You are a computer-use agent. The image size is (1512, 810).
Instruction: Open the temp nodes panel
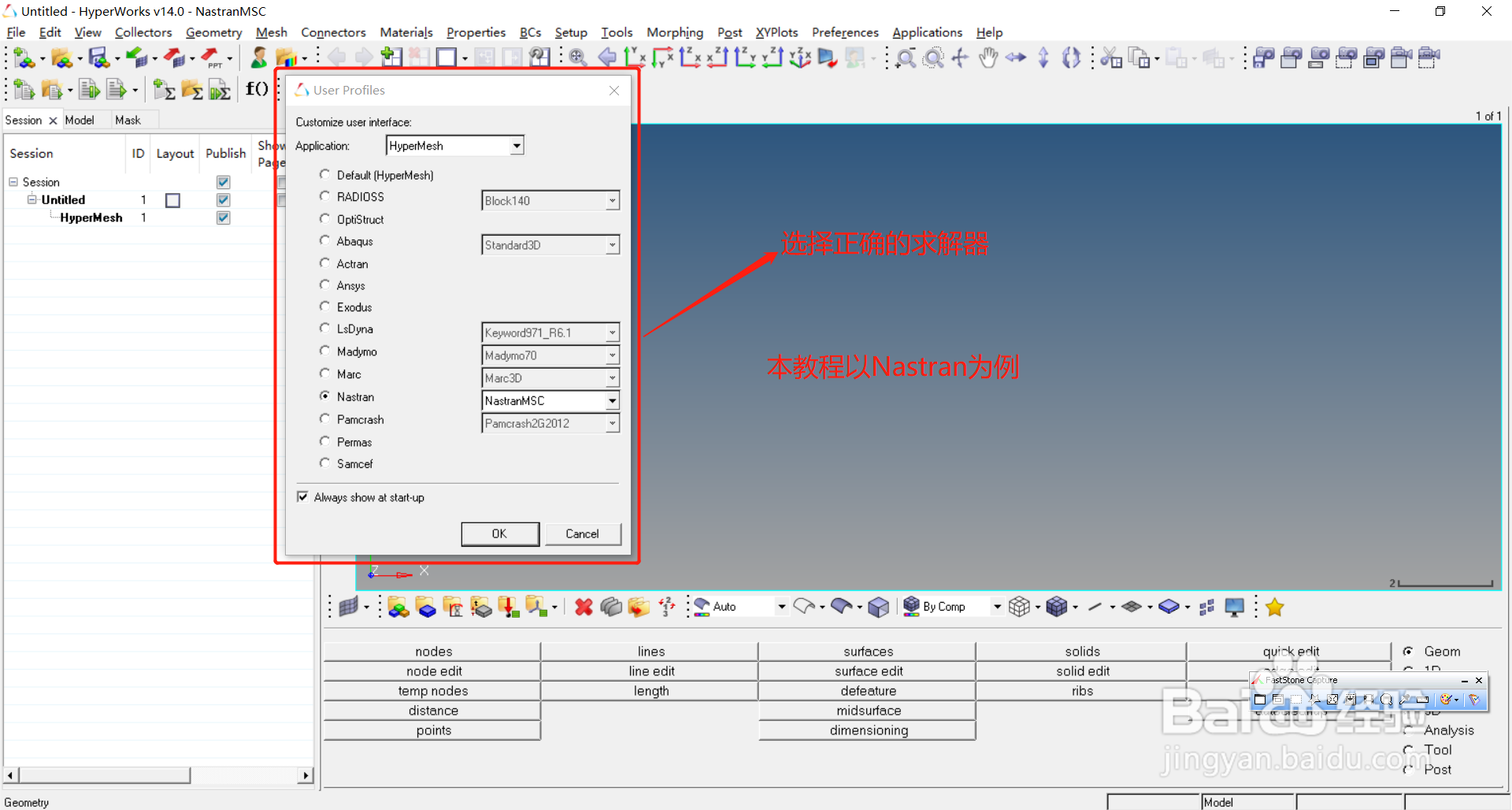[x=433, y=691]
